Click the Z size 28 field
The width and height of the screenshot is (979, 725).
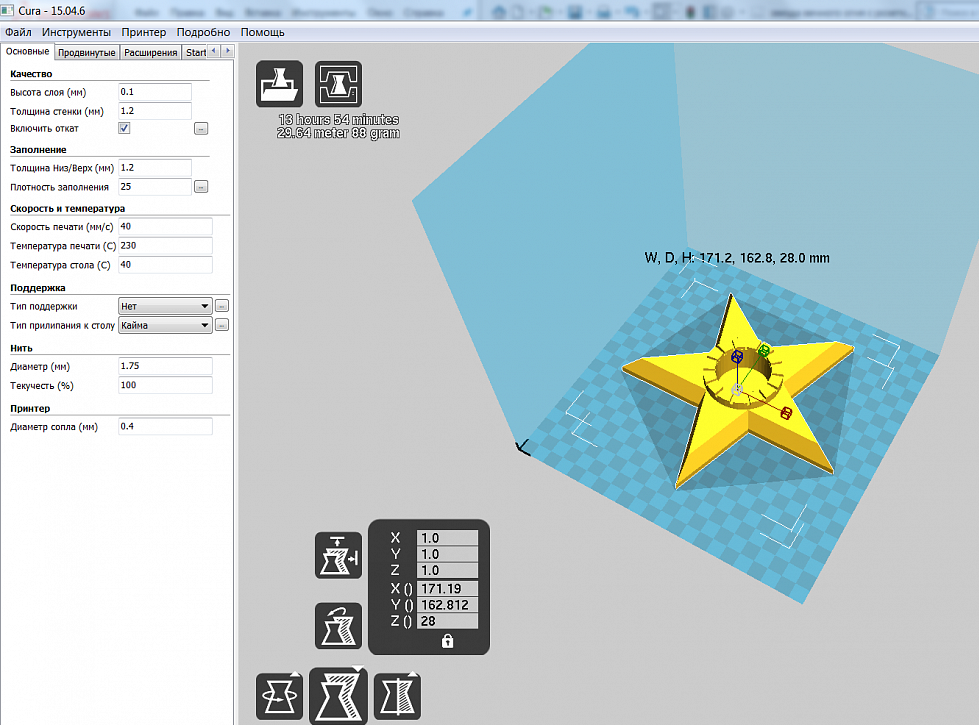(448, 621)
